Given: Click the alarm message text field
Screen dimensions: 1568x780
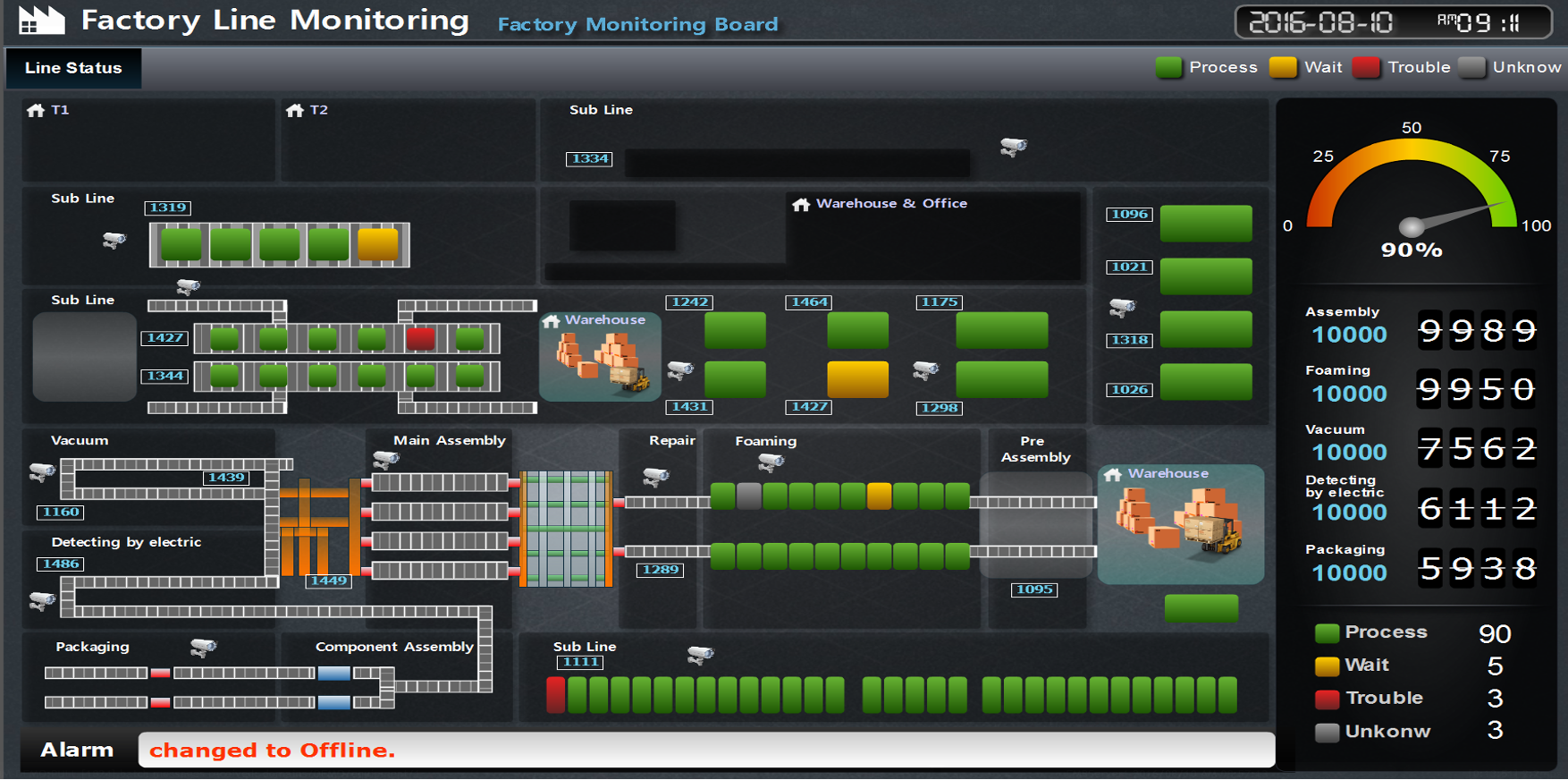Looking at the screenshot, I should click(706, 750).
